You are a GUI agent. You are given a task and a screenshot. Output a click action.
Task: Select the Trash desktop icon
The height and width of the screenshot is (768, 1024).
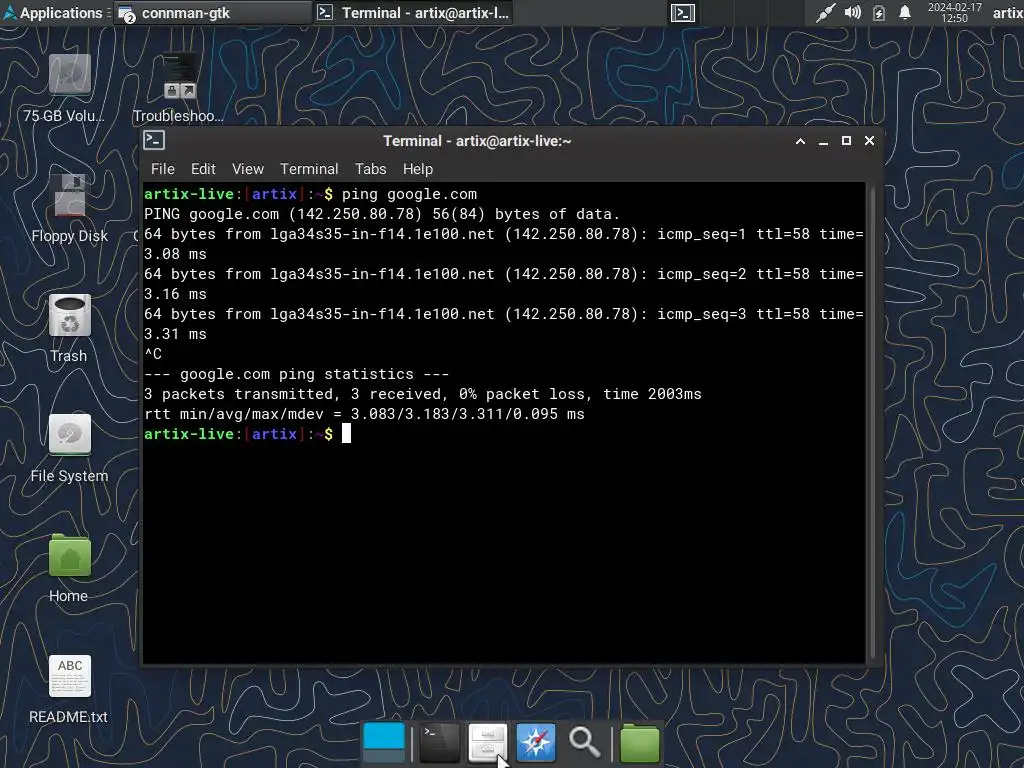[69, 328]
